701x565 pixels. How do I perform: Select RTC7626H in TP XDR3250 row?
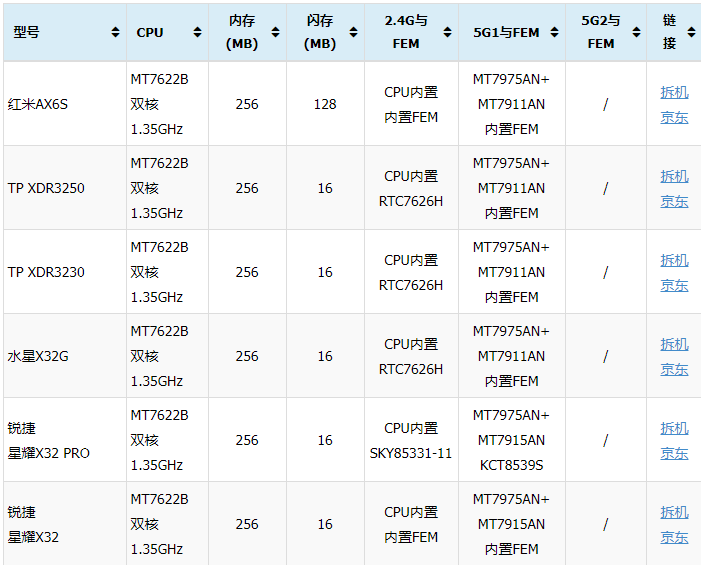pos(411,201)
